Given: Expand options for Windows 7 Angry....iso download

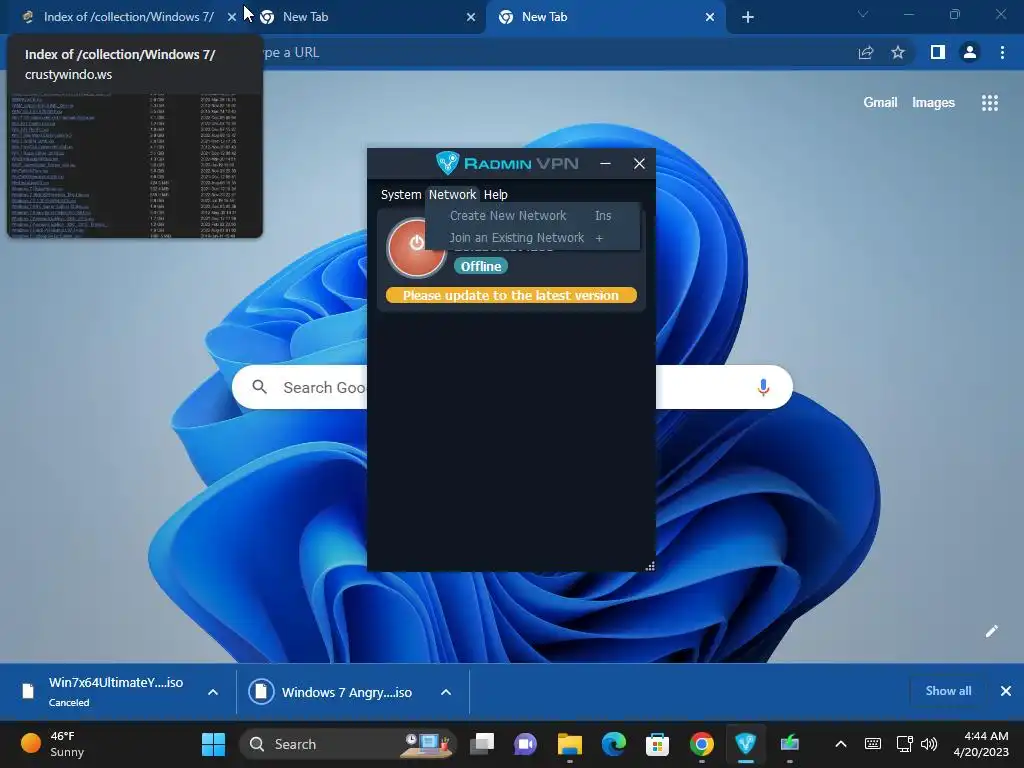Looking at the screenshot, I should (446, 692).
